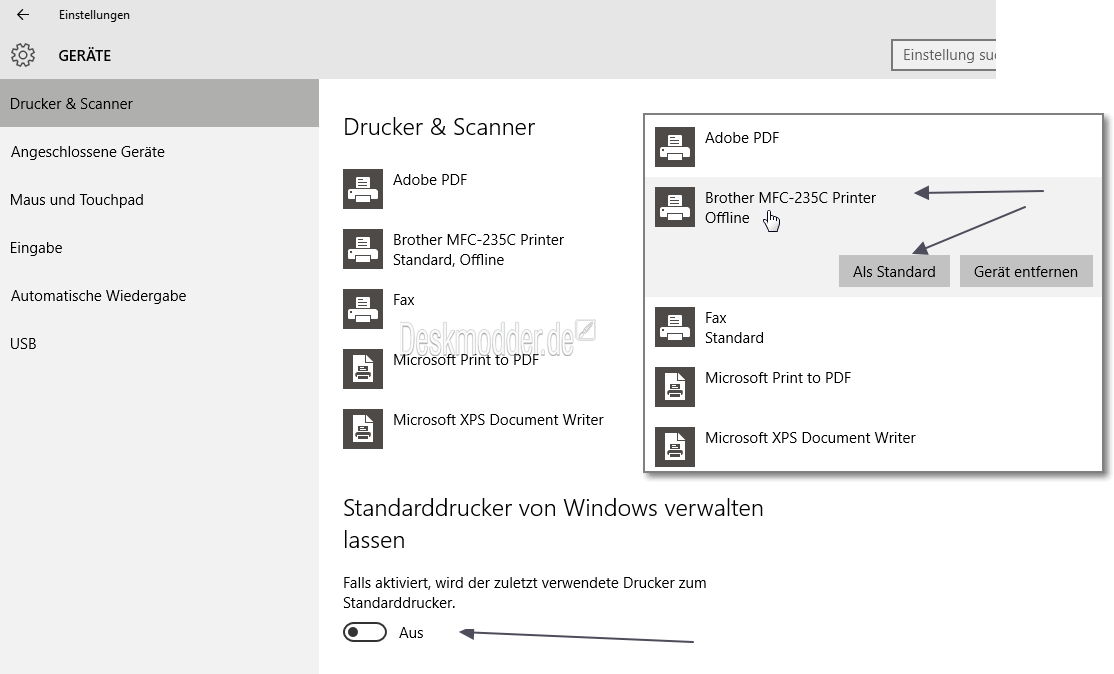Select Fax label in main printer list
The image size is (1114, 674).
point(404,300)
